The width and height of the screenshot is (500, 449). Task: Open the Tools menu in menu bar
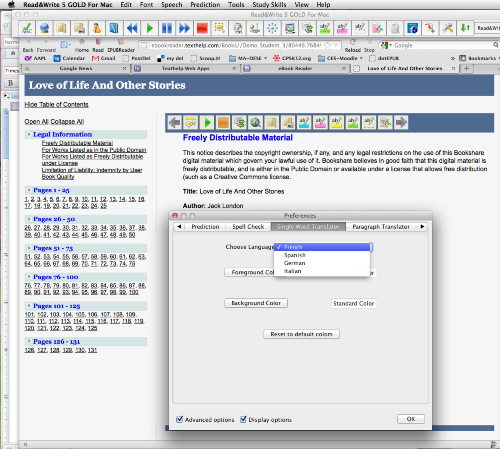tap(236, 5)
